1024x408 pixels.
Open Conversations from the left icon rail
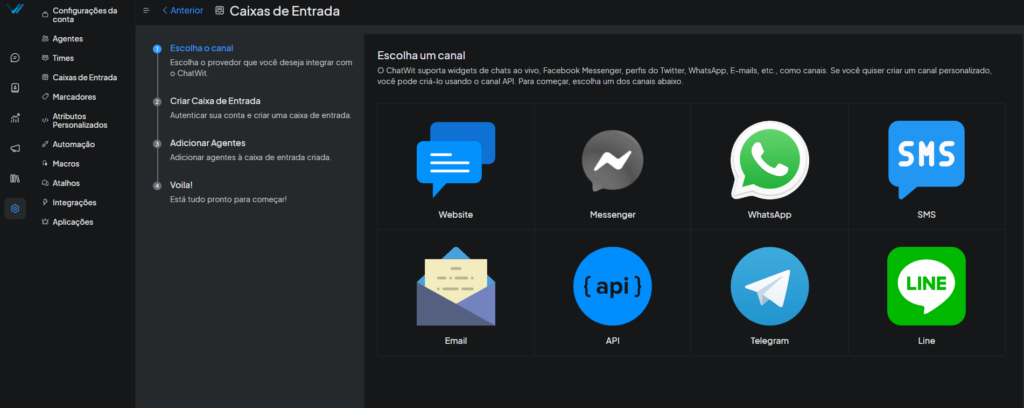tap(15, 58)
